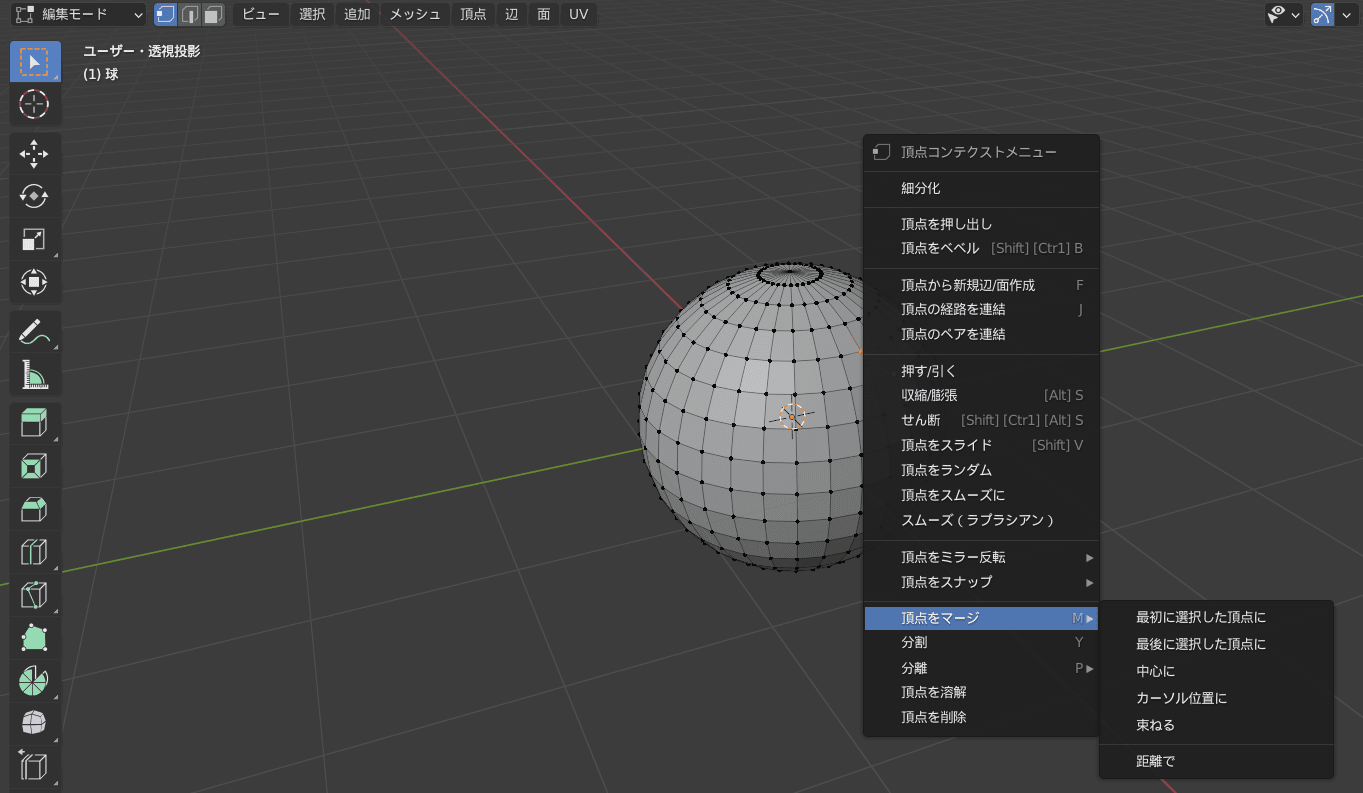Open the 頂点 menu in the header

click(x=474, y=14)
